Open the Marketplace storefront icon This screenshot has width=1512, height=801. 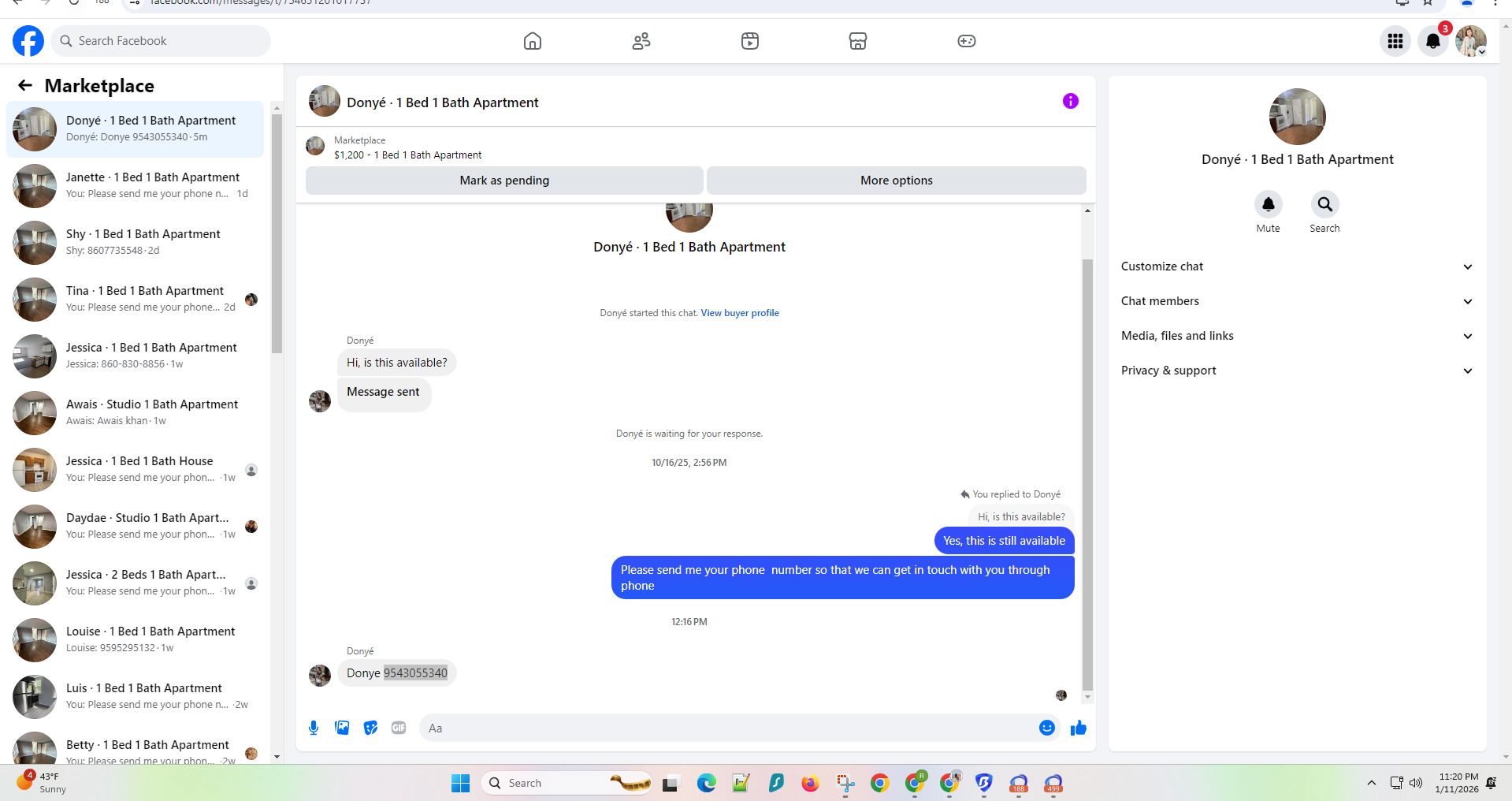(x=858, y=41)
